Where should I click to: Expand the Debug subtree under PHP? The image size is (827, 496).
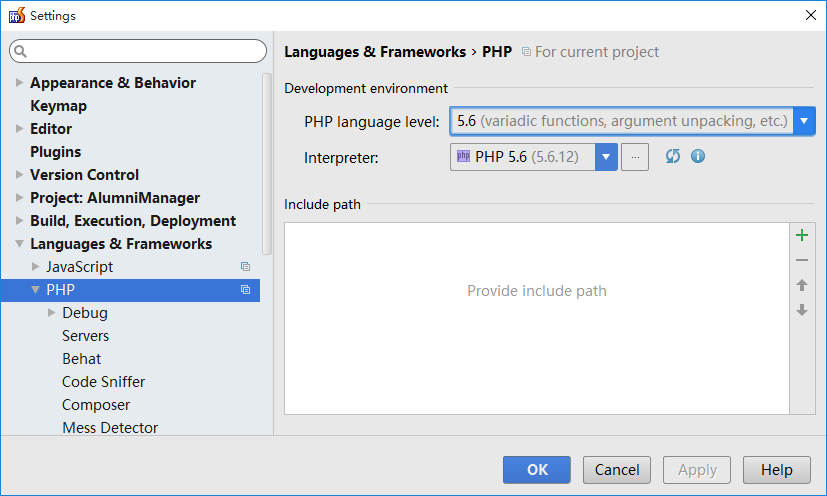coord(51,312)
